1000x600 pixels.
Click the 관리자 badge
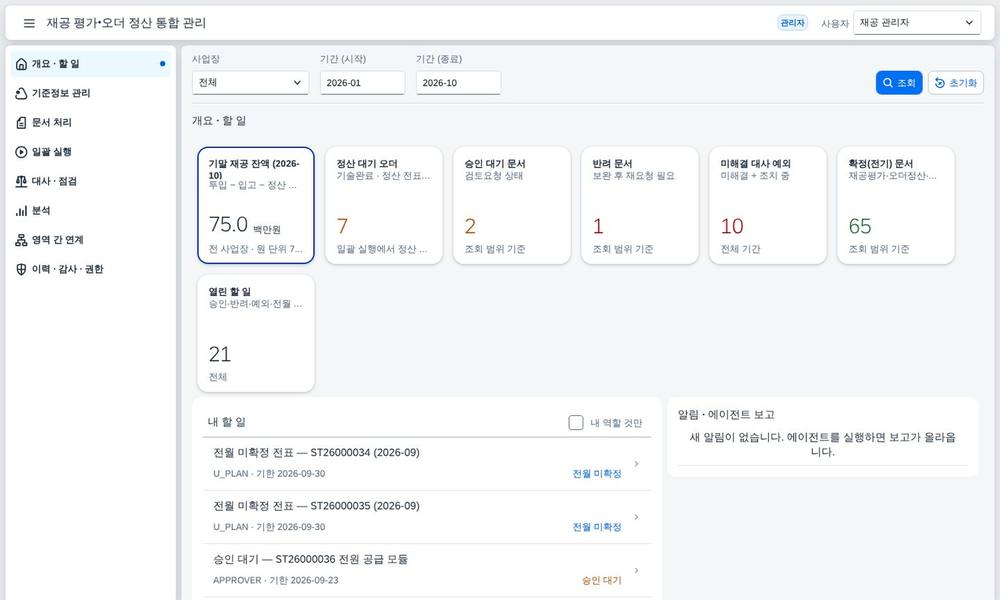pyautogui.click(x=792, y=23)
